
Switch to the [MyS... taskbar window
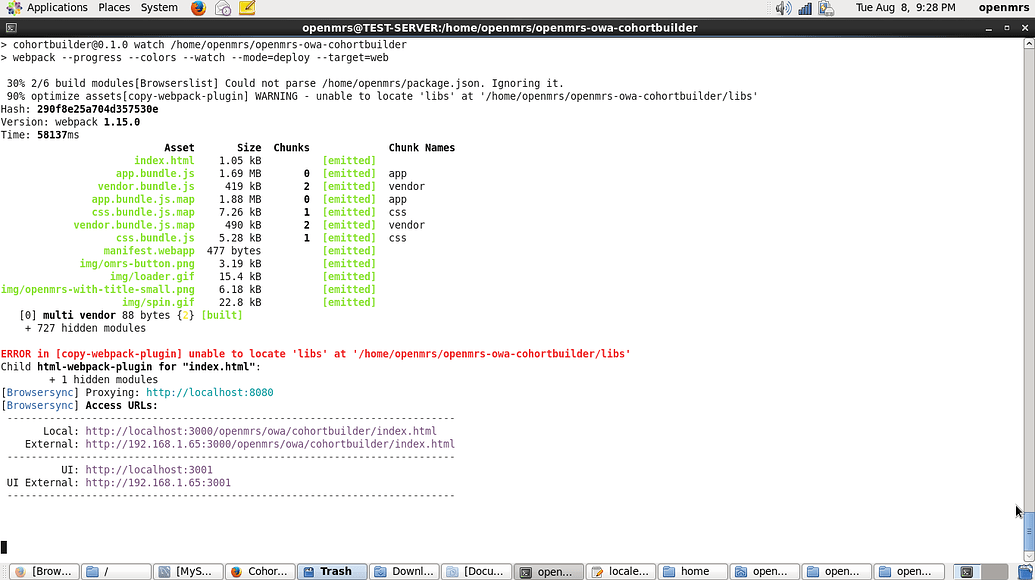click(188, 571)
